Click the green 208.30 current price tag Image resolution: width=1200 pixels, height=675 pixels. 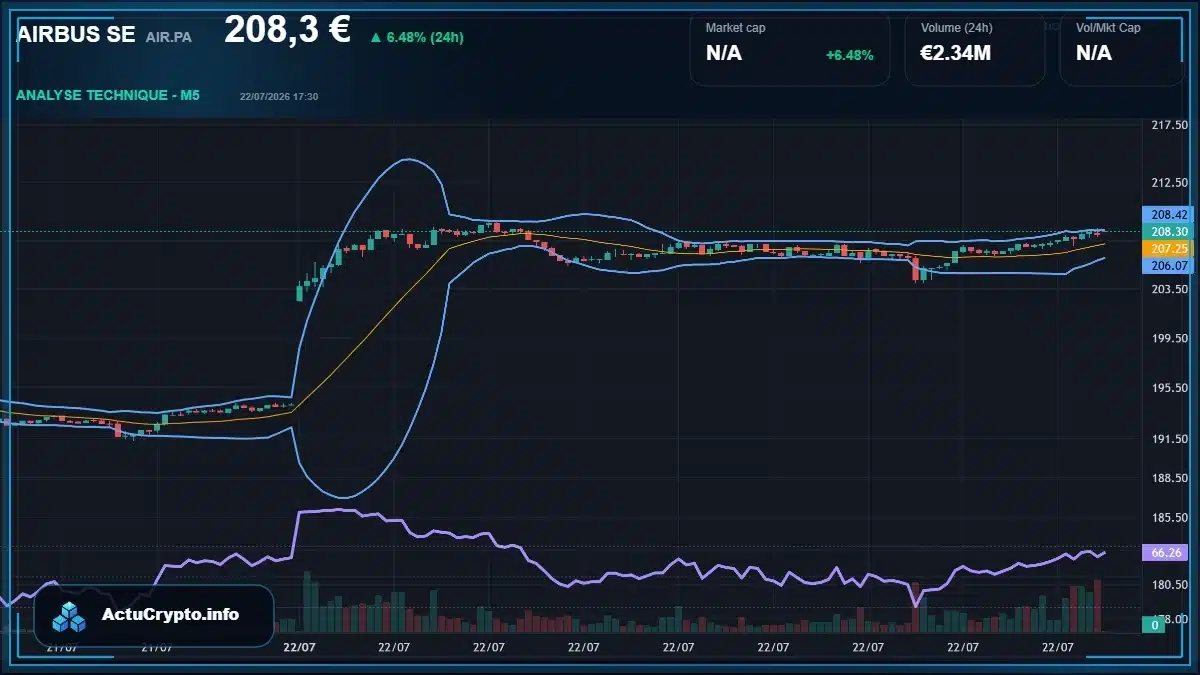click(x=1168, y=231)
